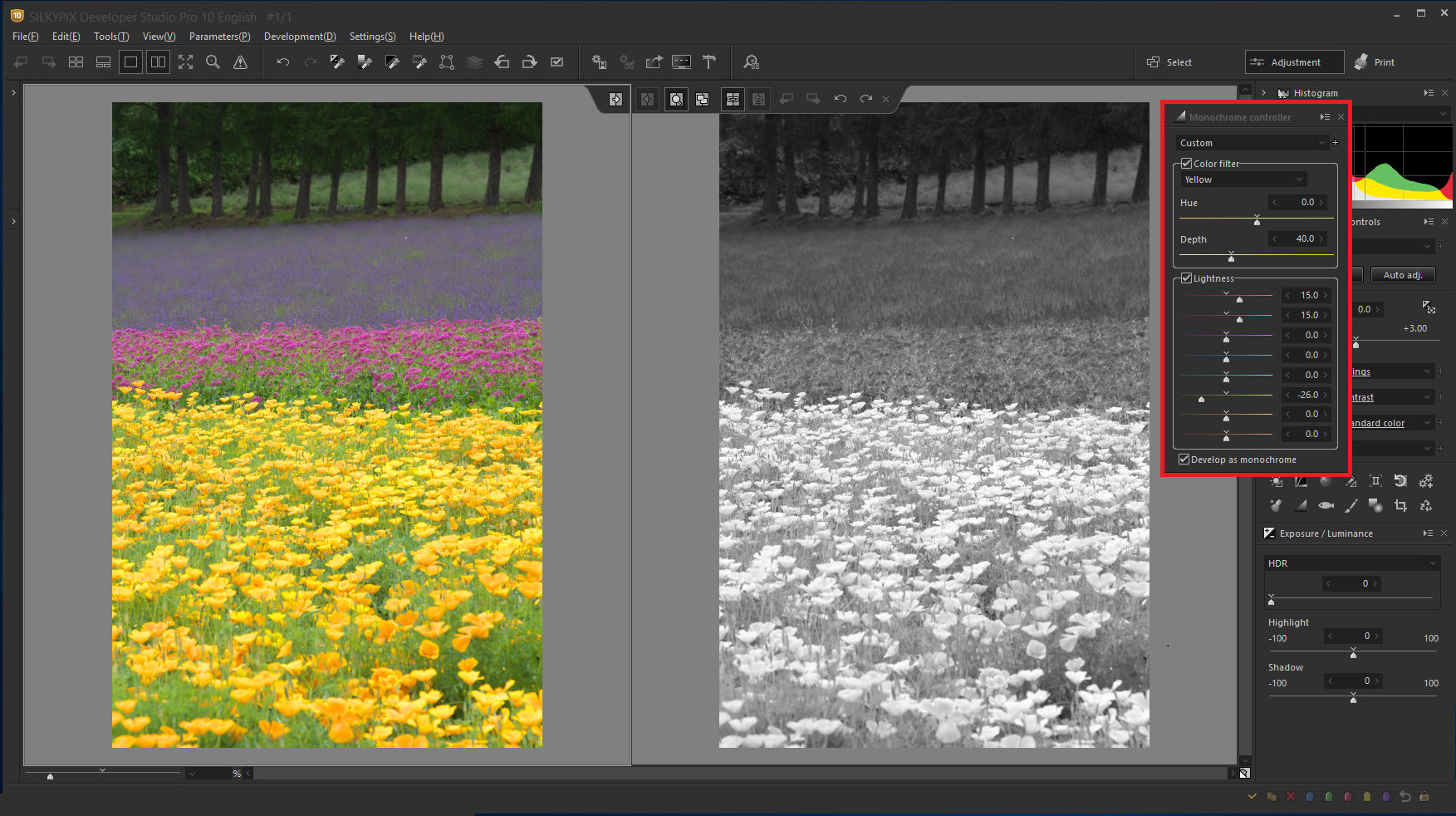Click the Hue slider handle

click(x=1257, y=221)
